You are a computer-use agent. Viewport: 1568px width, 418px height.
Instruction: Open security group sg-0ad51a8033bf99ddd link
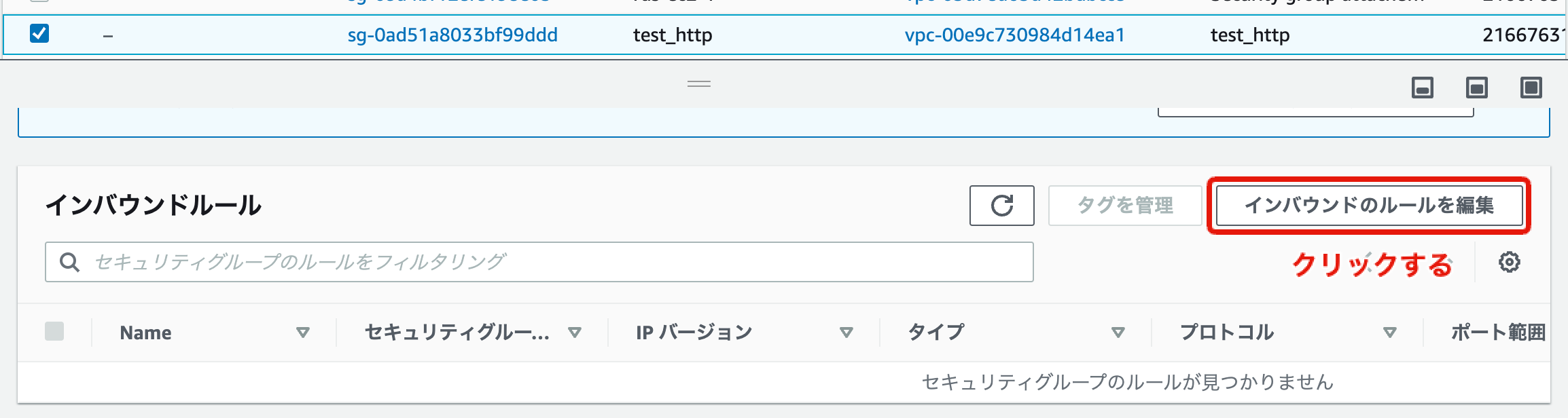452,35
